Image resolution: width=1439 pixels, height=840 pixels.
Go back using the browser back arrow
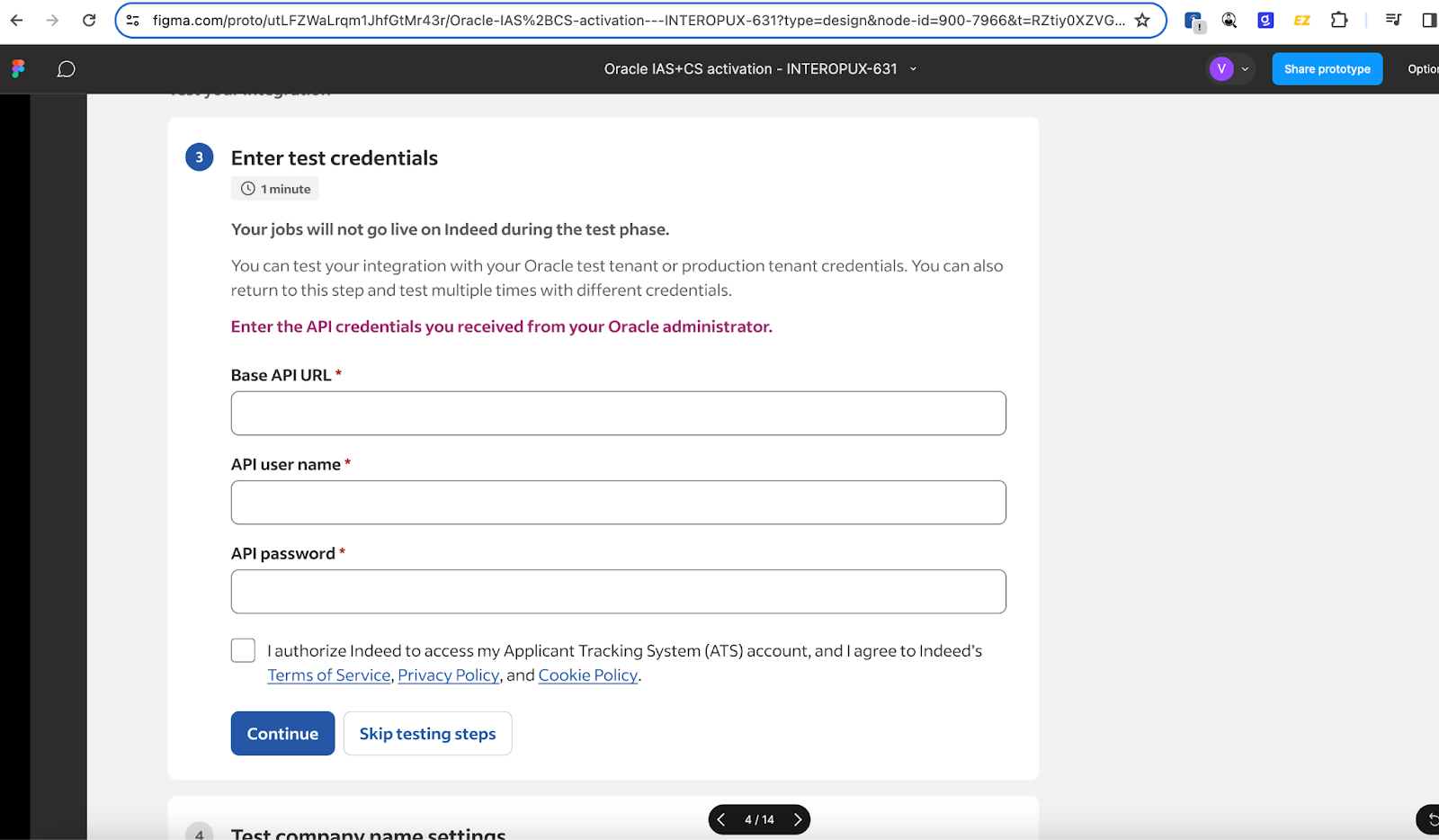(16, 20)
